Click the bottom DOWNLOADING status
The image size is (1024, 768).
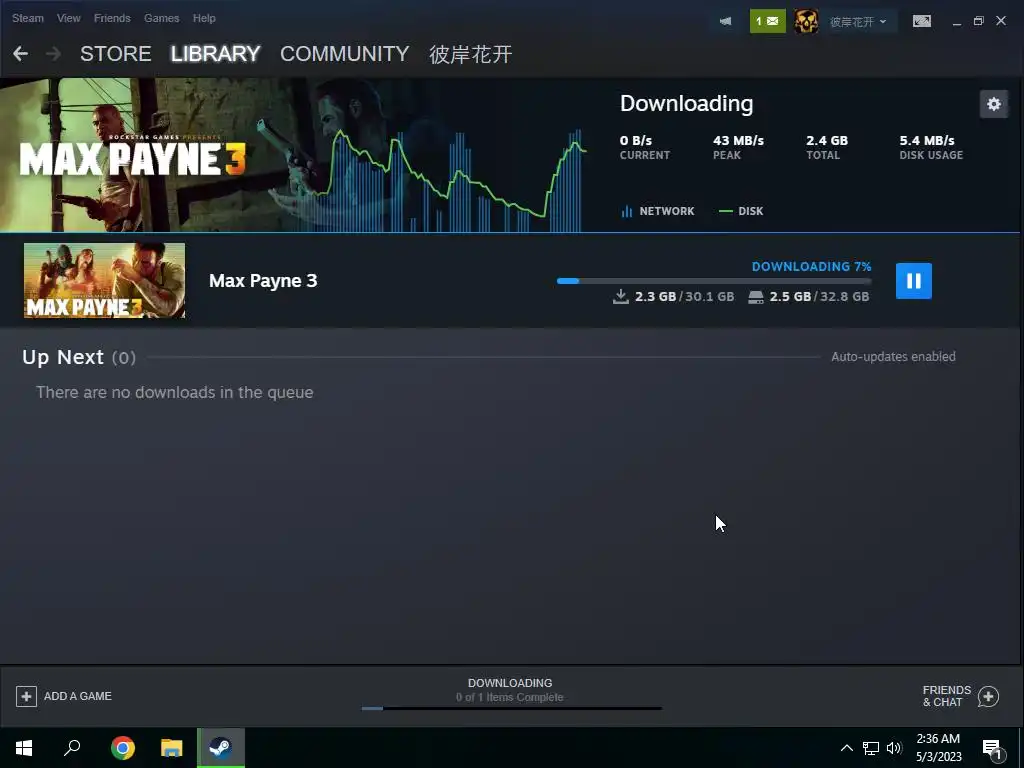coord(510,683)
